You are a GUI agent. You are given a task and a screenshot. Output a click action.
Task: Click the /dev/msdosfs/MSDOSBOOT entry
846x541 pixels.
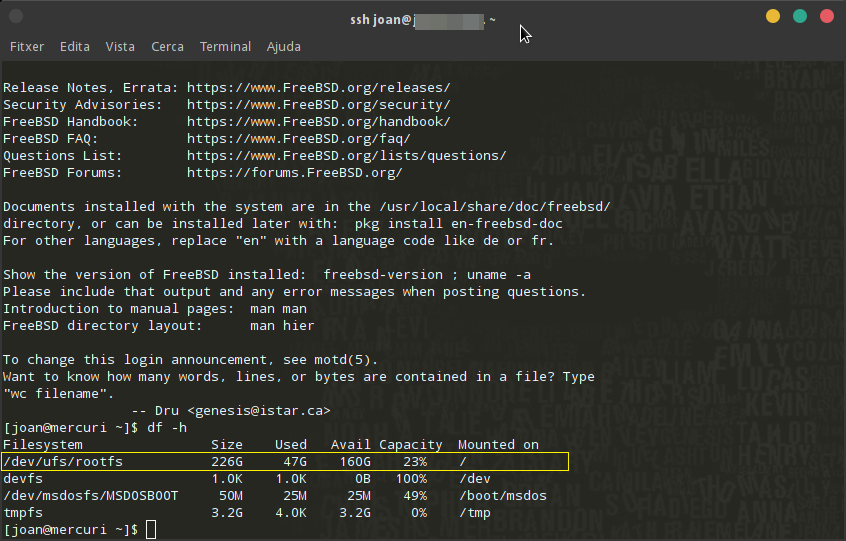(x=91, y=496)
